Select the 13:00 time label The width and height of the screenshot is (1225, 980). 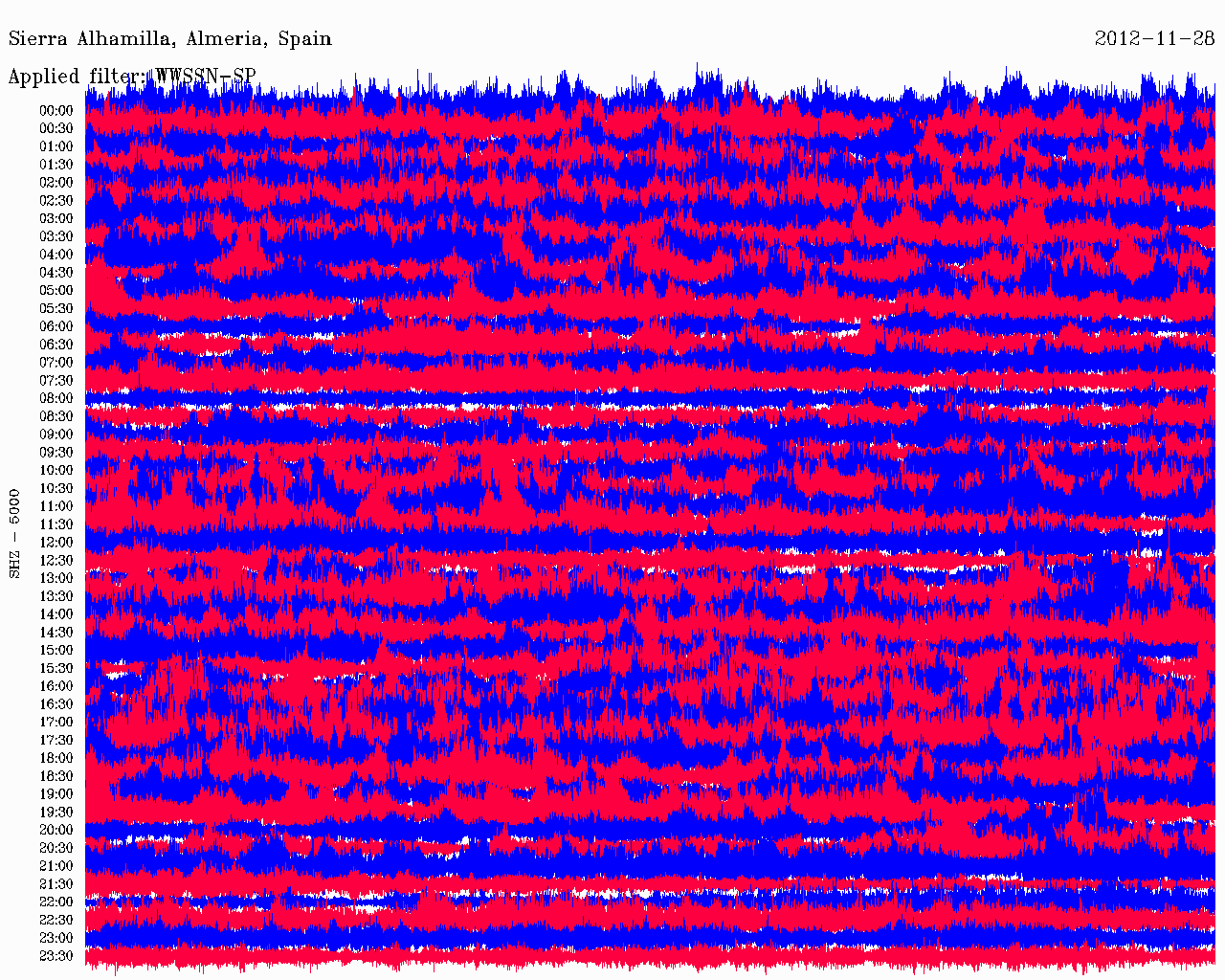point(56,579)
